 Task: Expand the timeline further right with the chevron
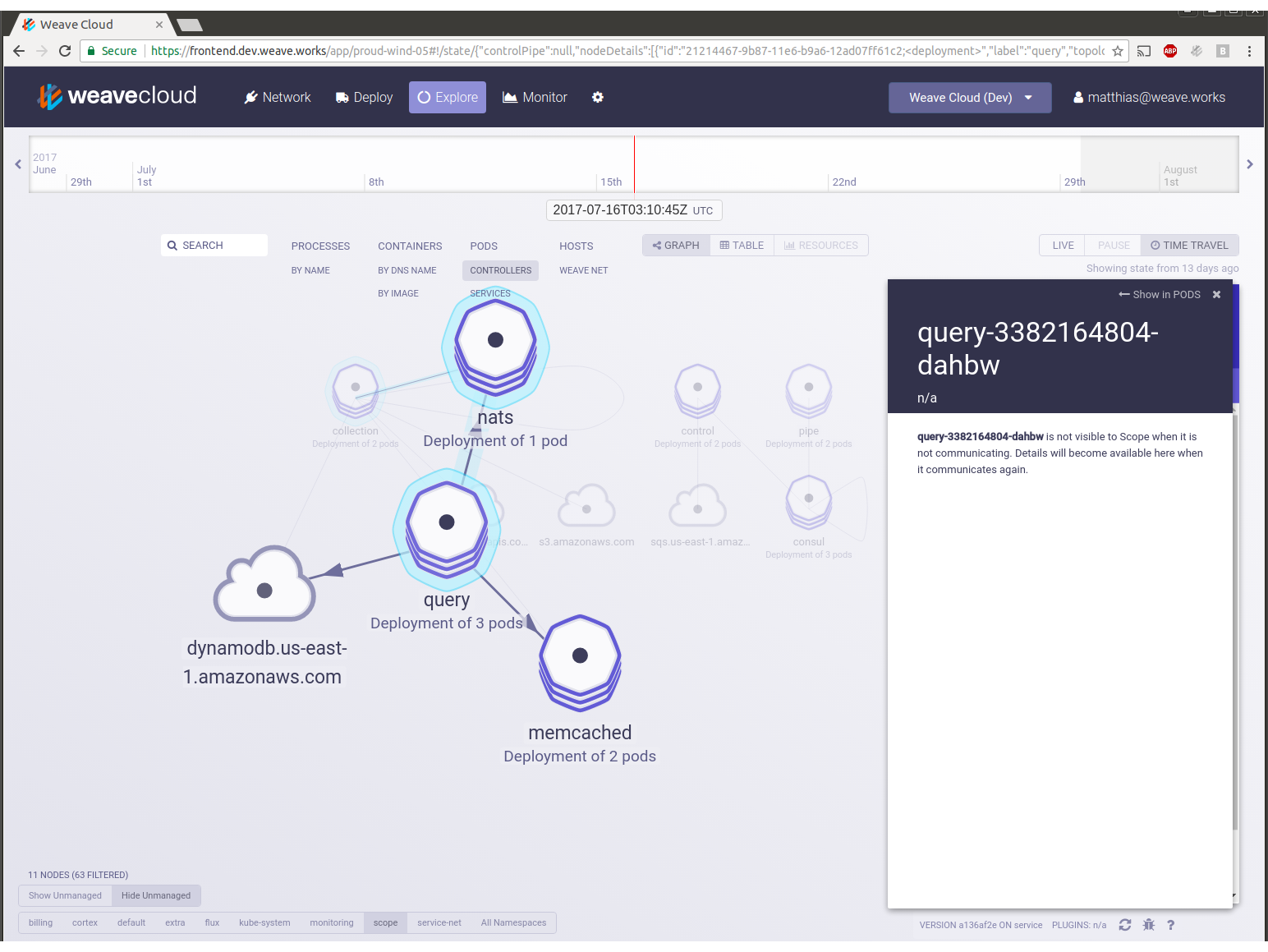tap(1250, 163)
